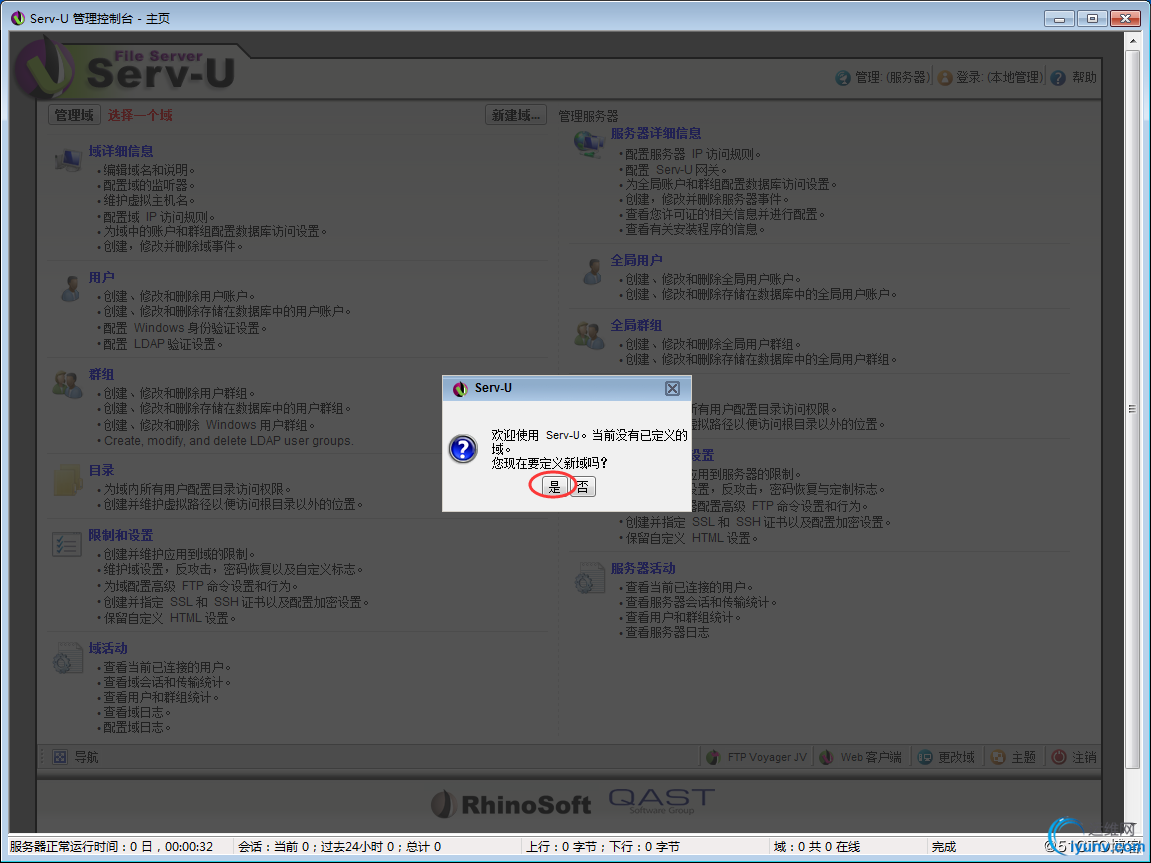Click the user icon beside 登录
This screenshot has height=863, width=1151.
point(945,78)
